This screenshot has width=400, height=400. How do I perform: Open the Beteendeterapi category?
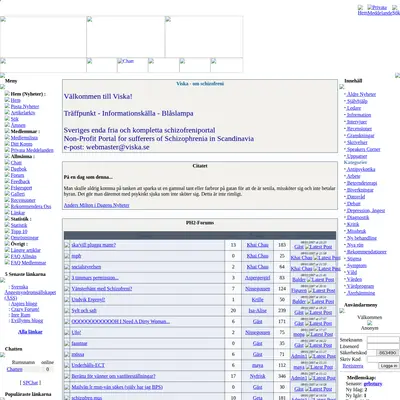362,183
